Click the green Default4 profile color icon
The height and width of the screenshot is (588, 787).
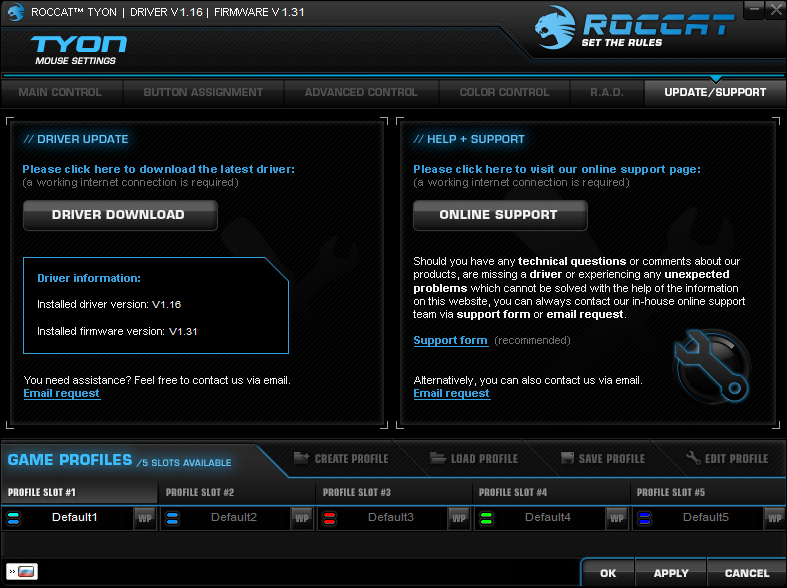click(486, 518)
